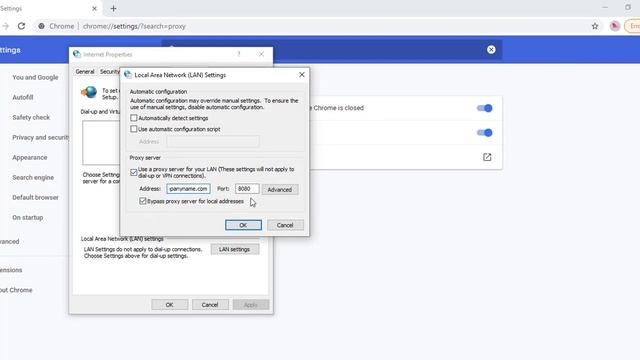Open the external link icon in the settings card
Screen dimensions: 640x360
[x=487, y=157]
